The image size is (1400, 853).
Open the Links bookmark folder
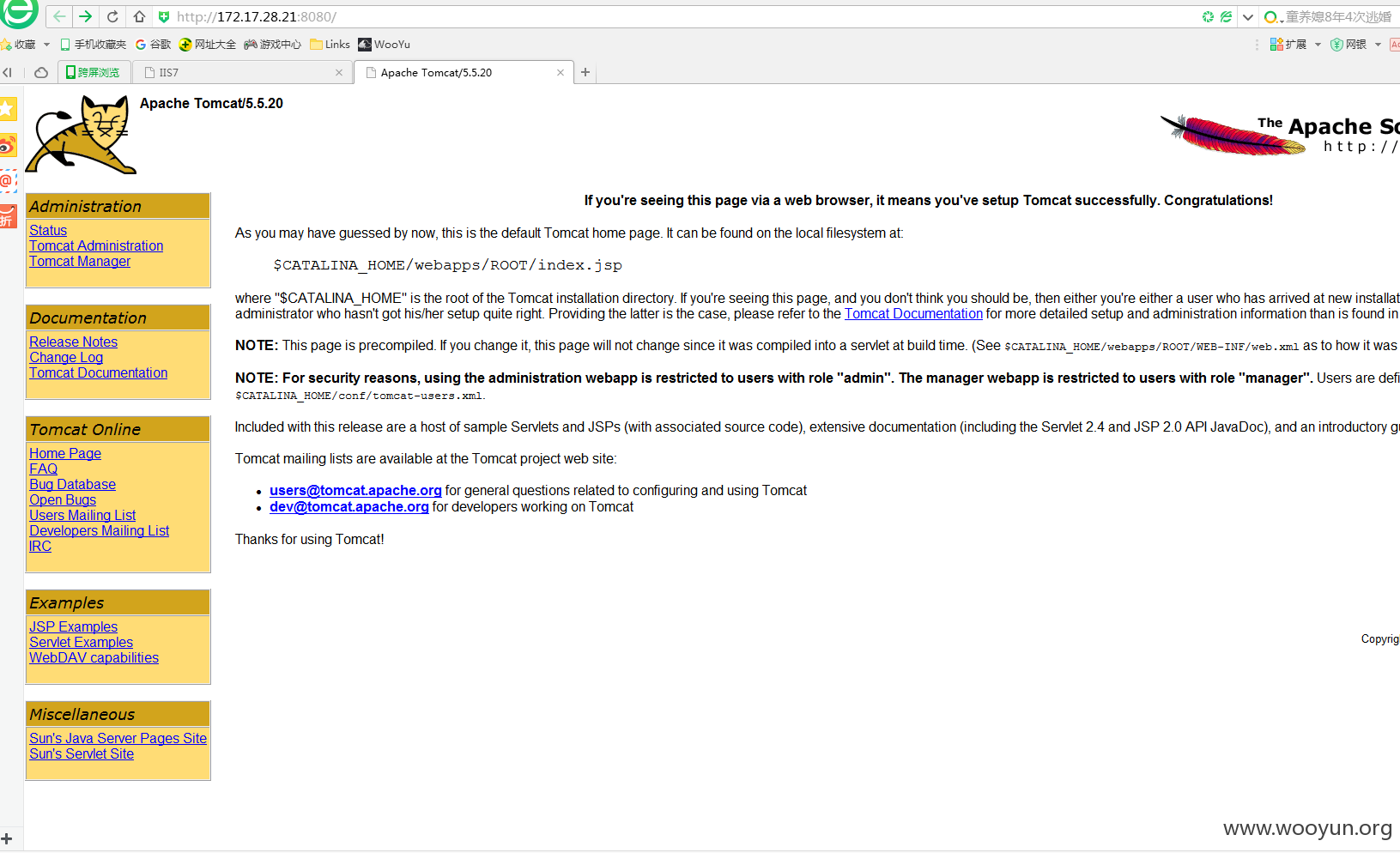[x=330, y=45]
